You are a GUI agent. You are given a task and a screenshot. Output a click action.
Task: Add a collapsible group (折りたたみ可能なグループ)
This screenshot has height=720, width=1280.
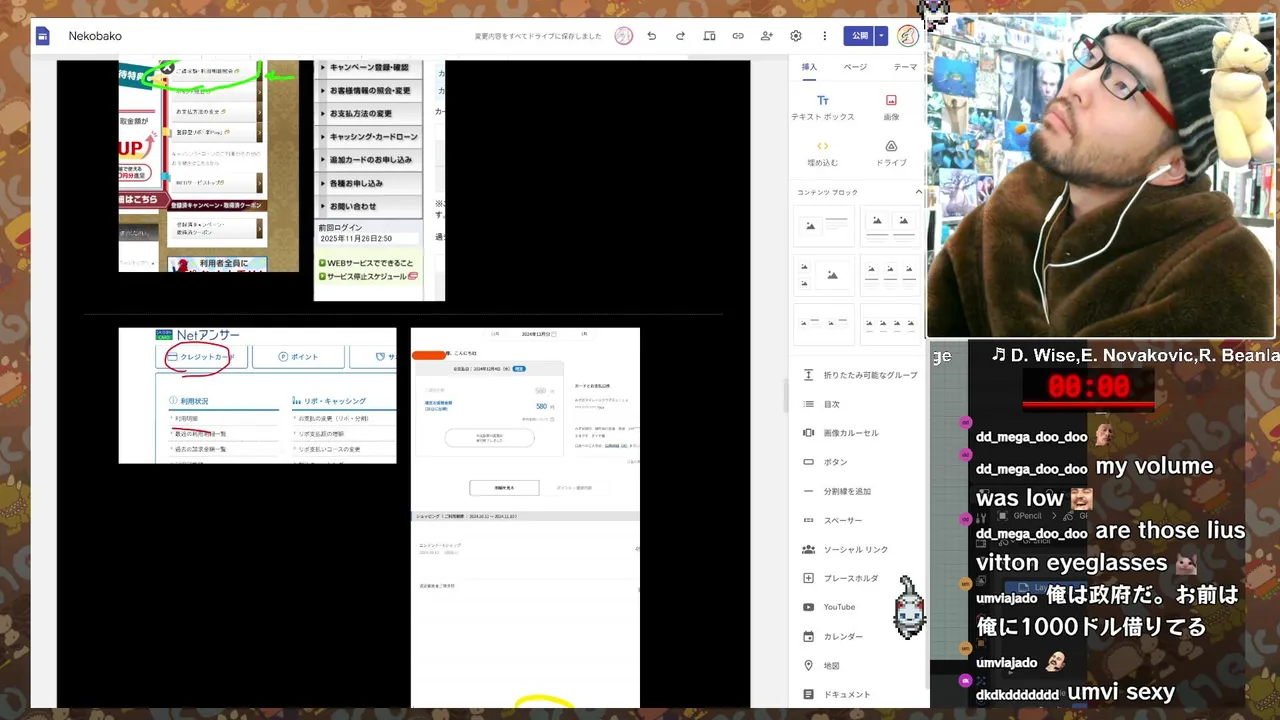tap(859, 375)
